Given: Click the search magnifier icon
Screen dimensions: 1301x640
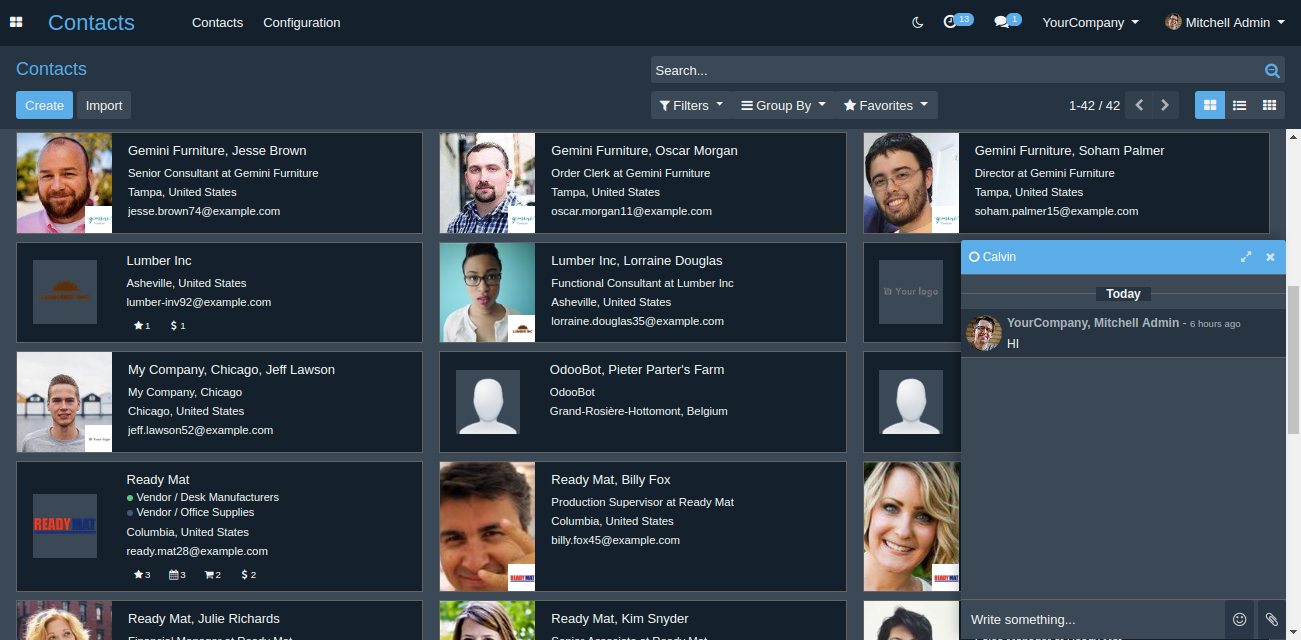Looking at the screenshot, I should pyautogui.click(x=1272, y=70).
